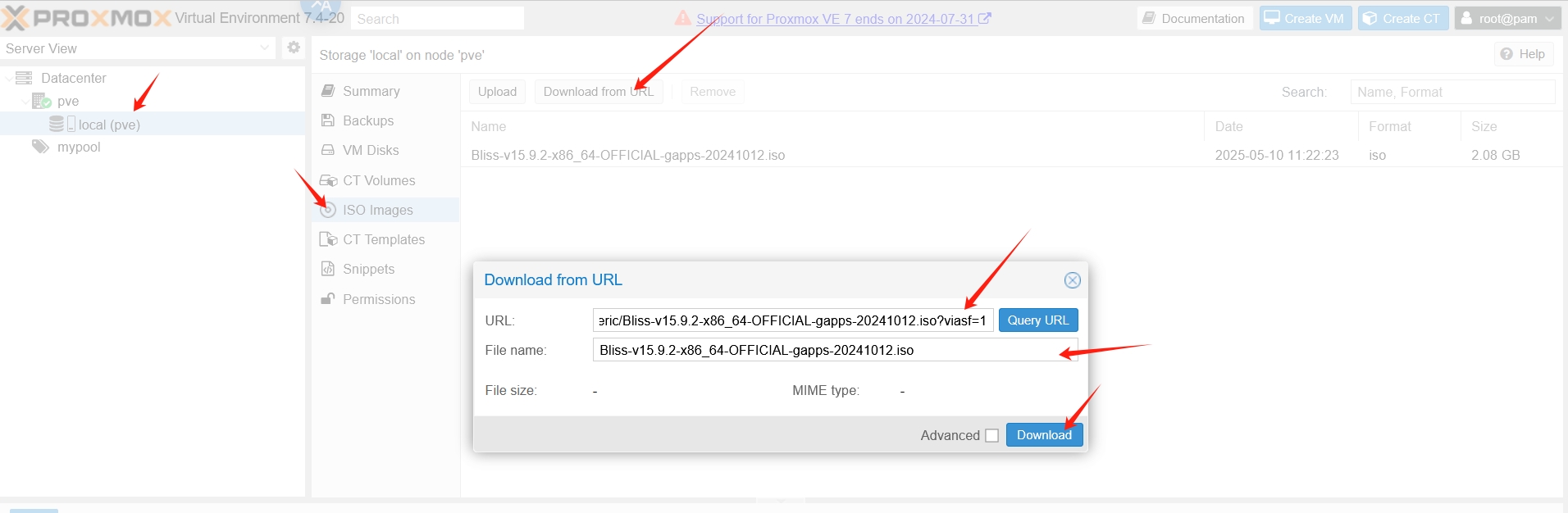Screen dimensions: 1568x513
Task: Click the Remove button
Action: (x=713, y=92)
